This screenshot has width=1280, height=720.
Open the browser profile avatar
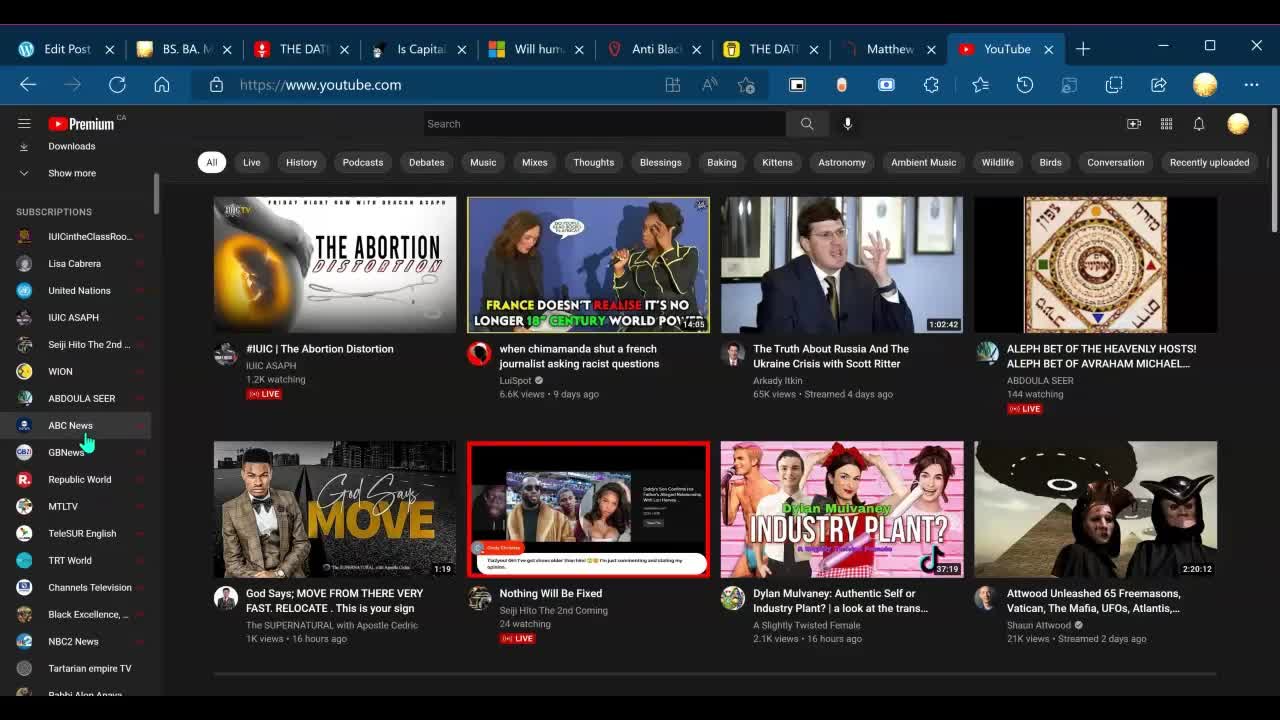coord(1205,85)
